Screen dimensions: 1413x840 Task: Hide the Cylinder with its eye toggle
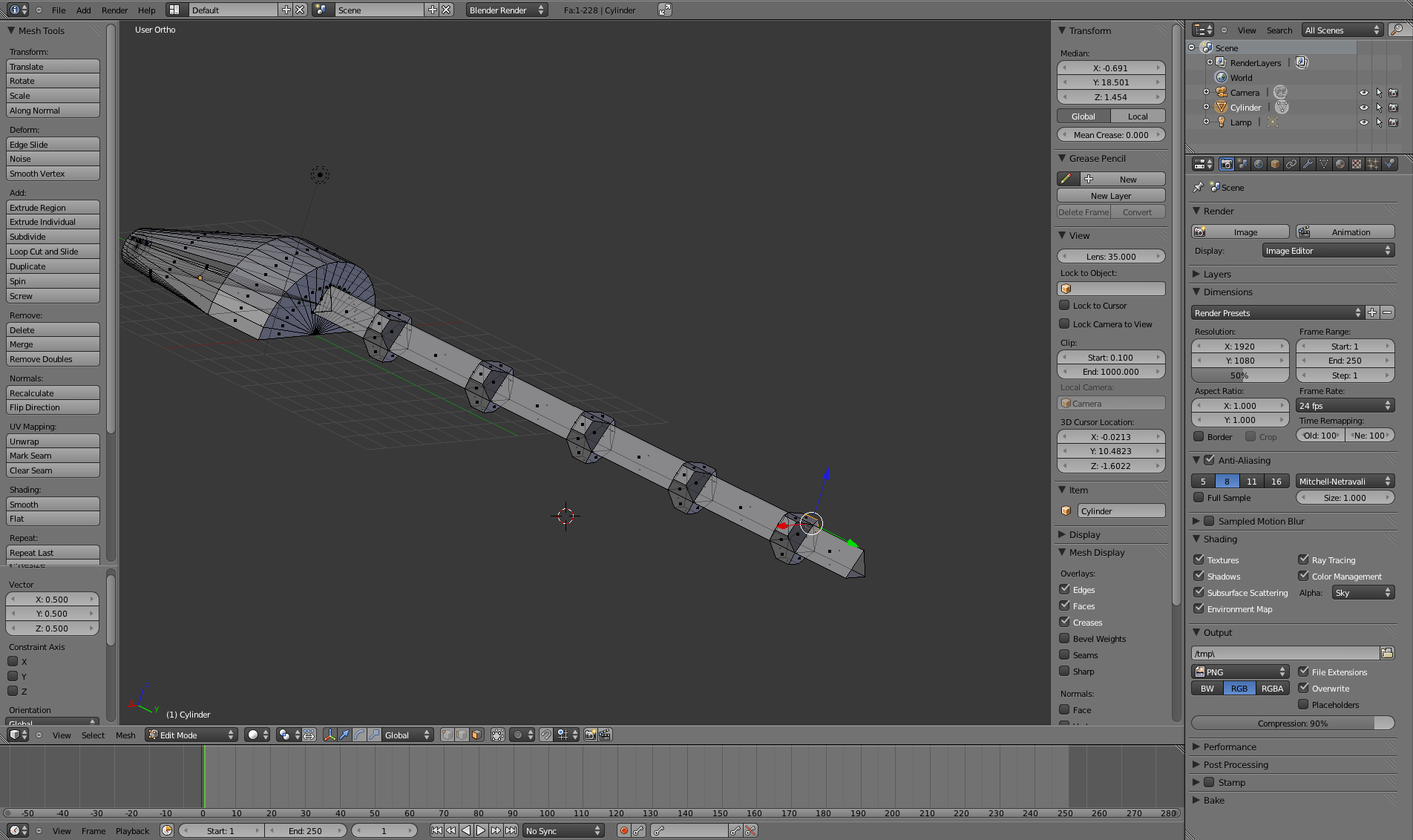click(x=1363, y=107)
